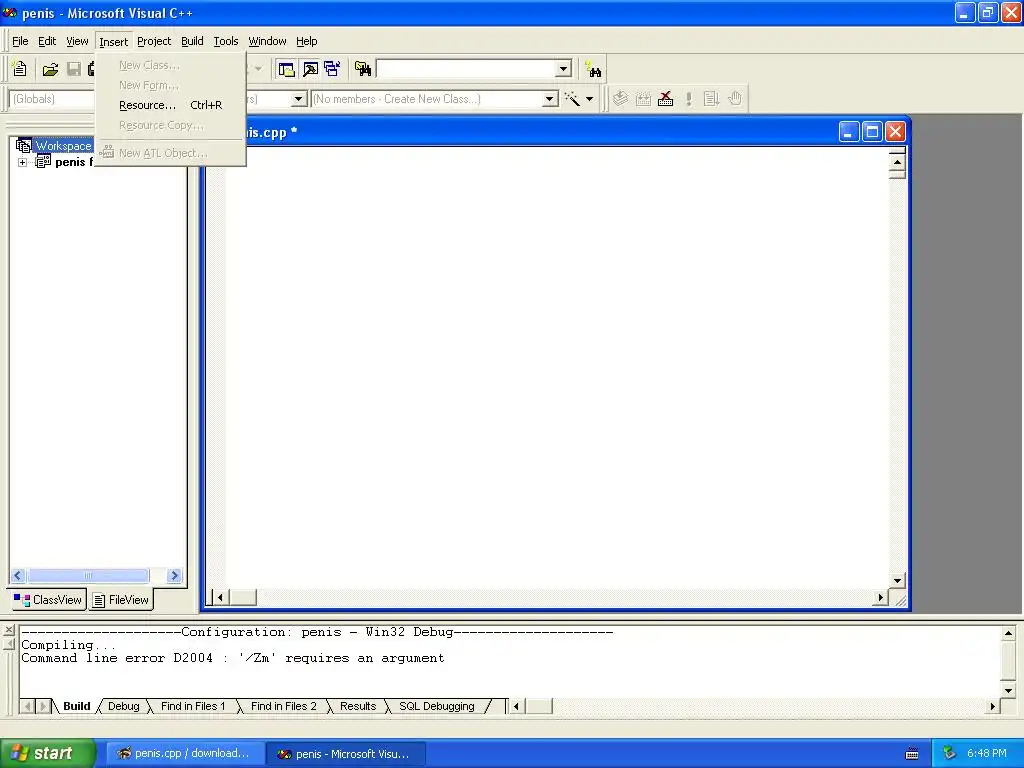
Task: Expand the penis files tree node
Action: tap(22, 162)
